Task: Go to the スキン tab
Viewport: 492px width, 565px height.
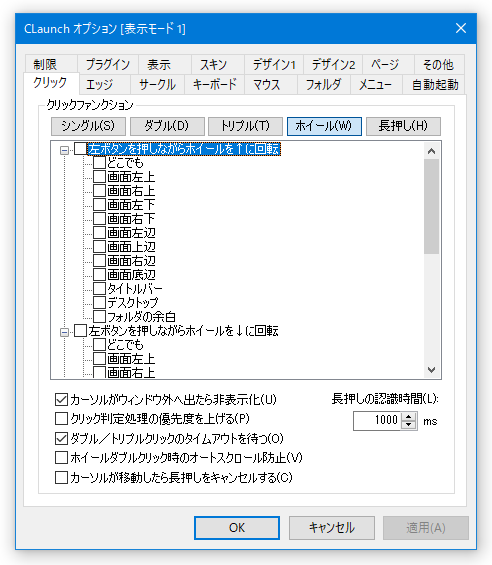Action: tap(218, 65)
